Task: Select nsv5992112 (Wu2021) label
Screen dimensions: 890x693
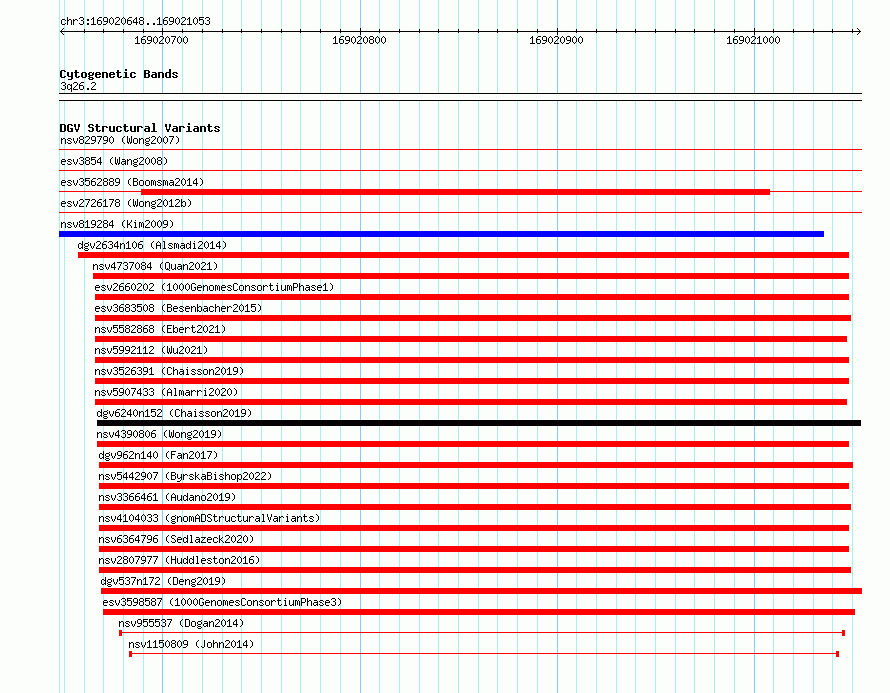Action: click(x=151, y=350)
